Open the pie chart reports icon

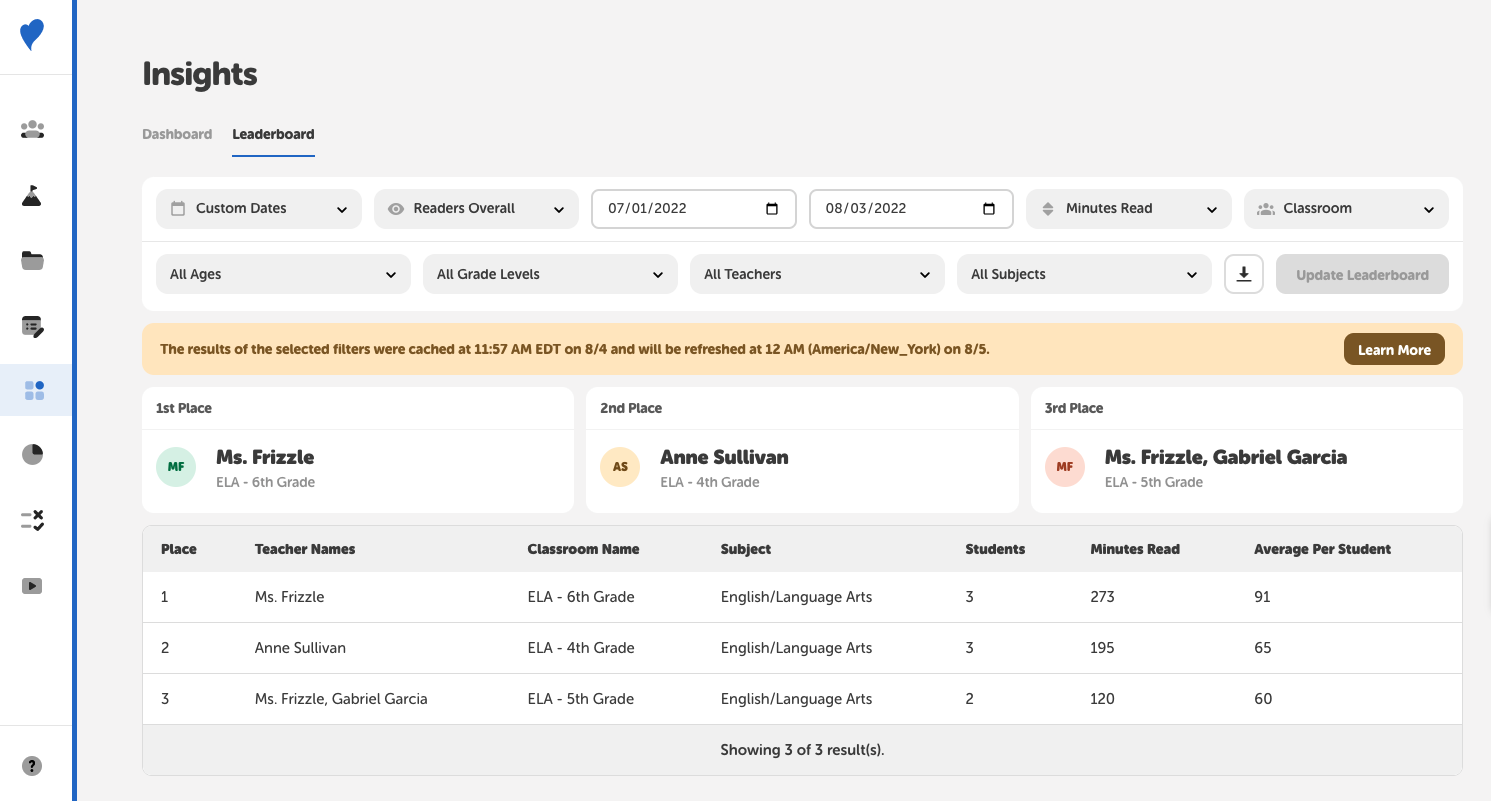32,455
